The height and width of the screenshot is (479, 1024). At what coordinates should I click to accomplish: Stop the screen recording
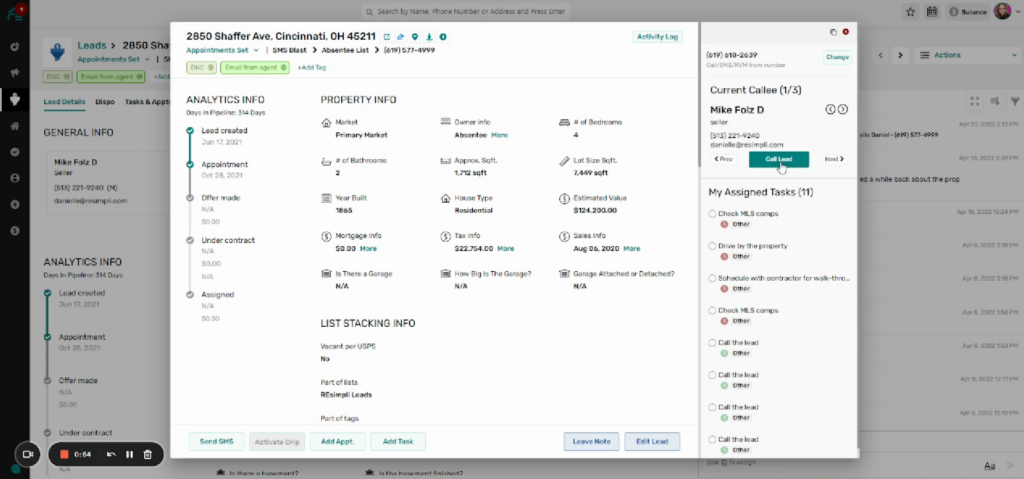tap(64, 454)
